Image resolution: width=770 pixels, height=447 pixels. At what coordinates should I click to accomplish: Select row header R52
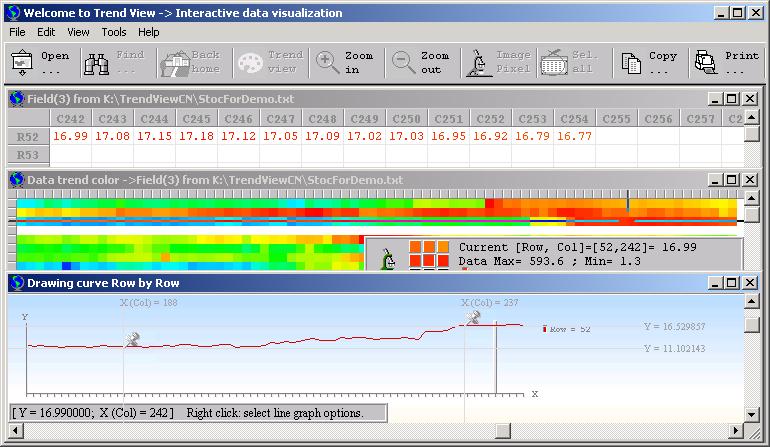point(28,137)
